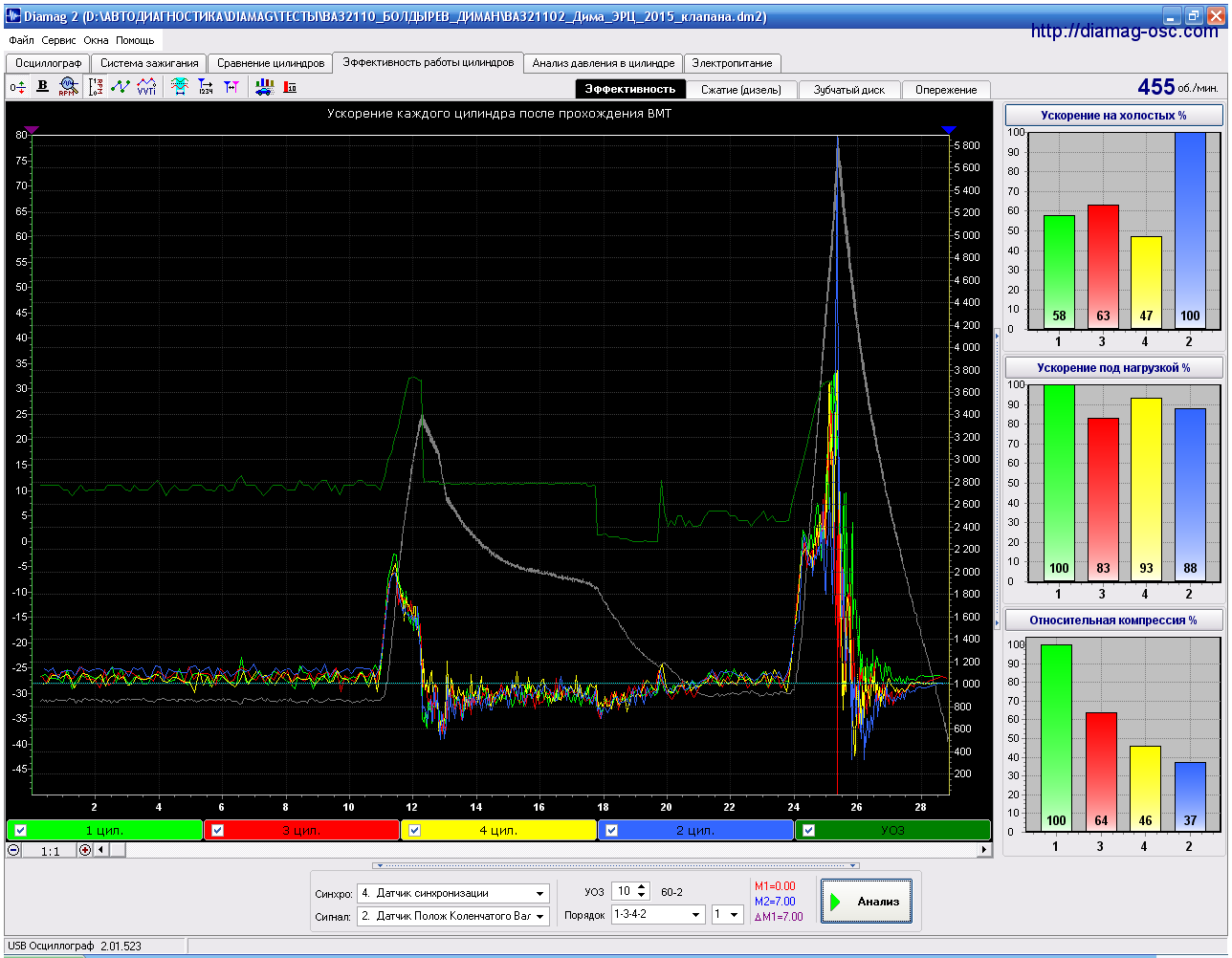Click the VVTi graph icon
This screenshot has height=958, width=1232.
coord(146,87)
